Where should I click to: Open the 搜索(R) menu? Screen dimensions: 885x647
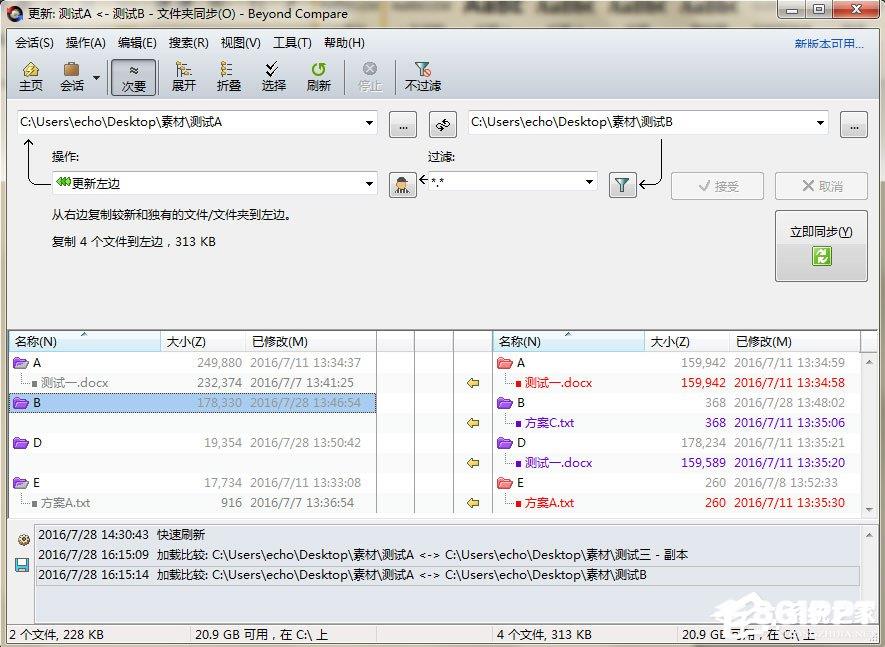[188, 43]
